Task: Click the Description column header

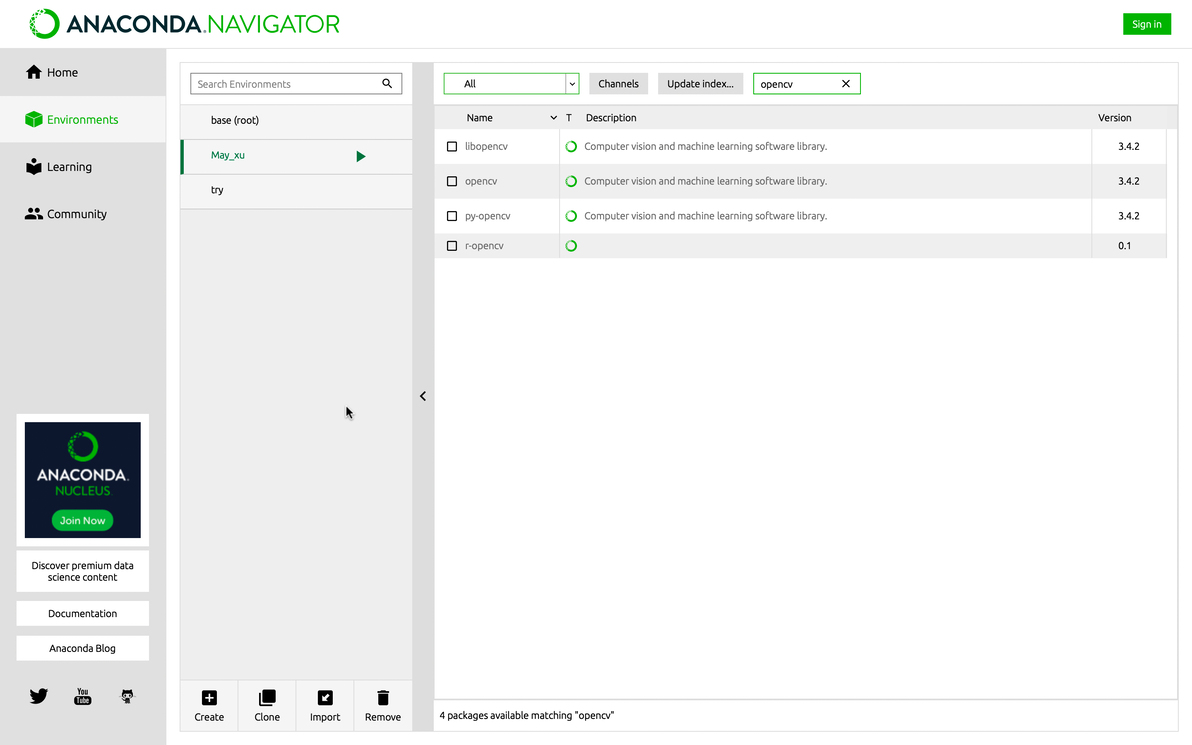Action: 611,118
